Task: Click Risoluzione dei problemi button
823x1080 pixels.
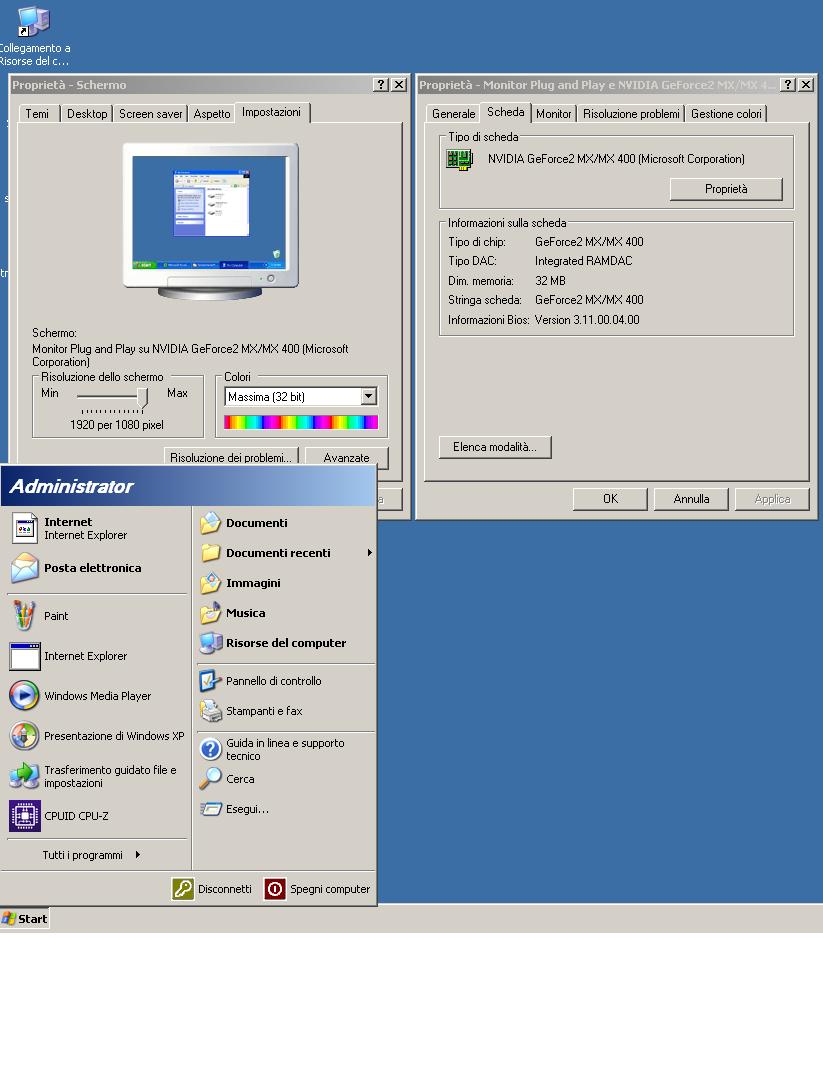Action: click(231, 457)
